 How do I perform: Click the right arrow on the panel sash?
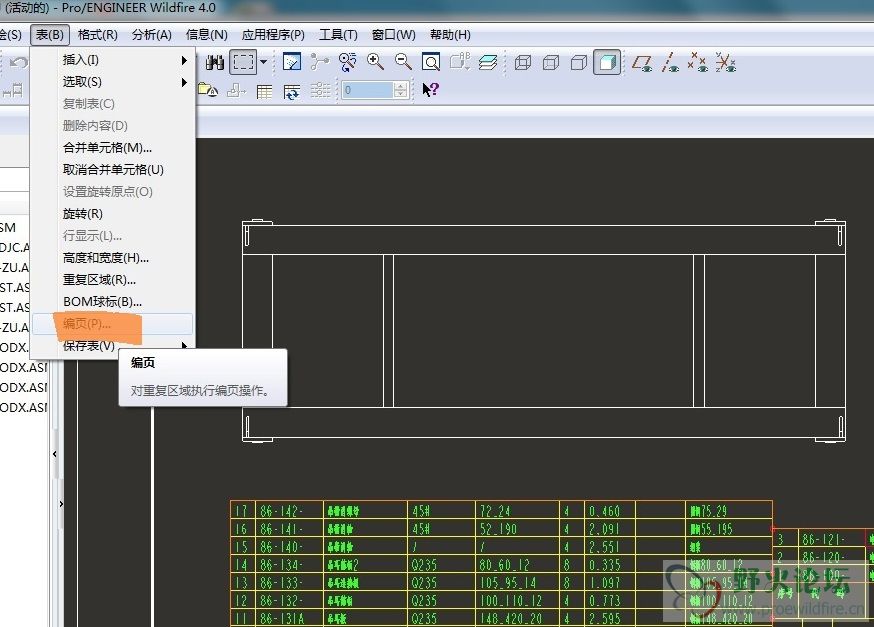(x=61, y=504)
